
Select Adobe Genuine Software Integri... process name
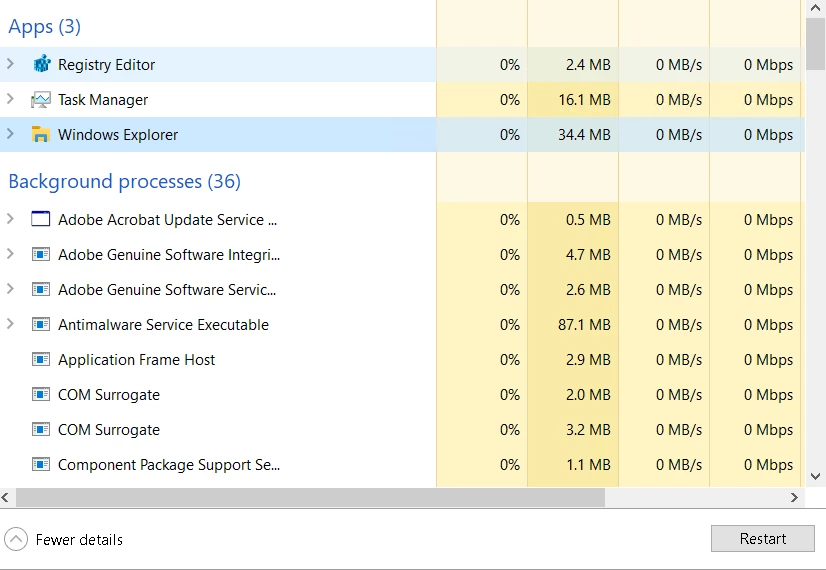coord(169,255)
